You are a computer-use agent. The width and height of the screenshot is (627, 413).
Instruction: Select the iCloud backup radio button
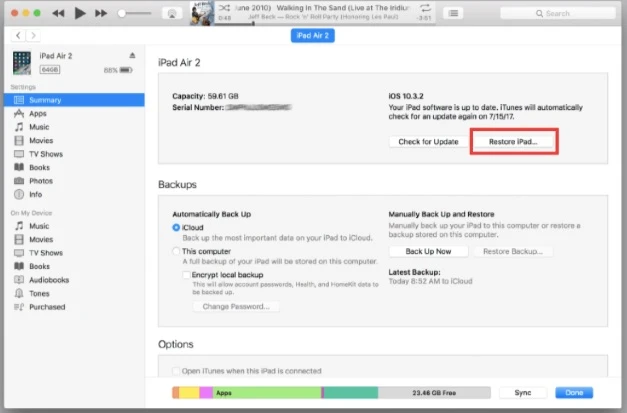pyautogui.click(x=176, y=227)
